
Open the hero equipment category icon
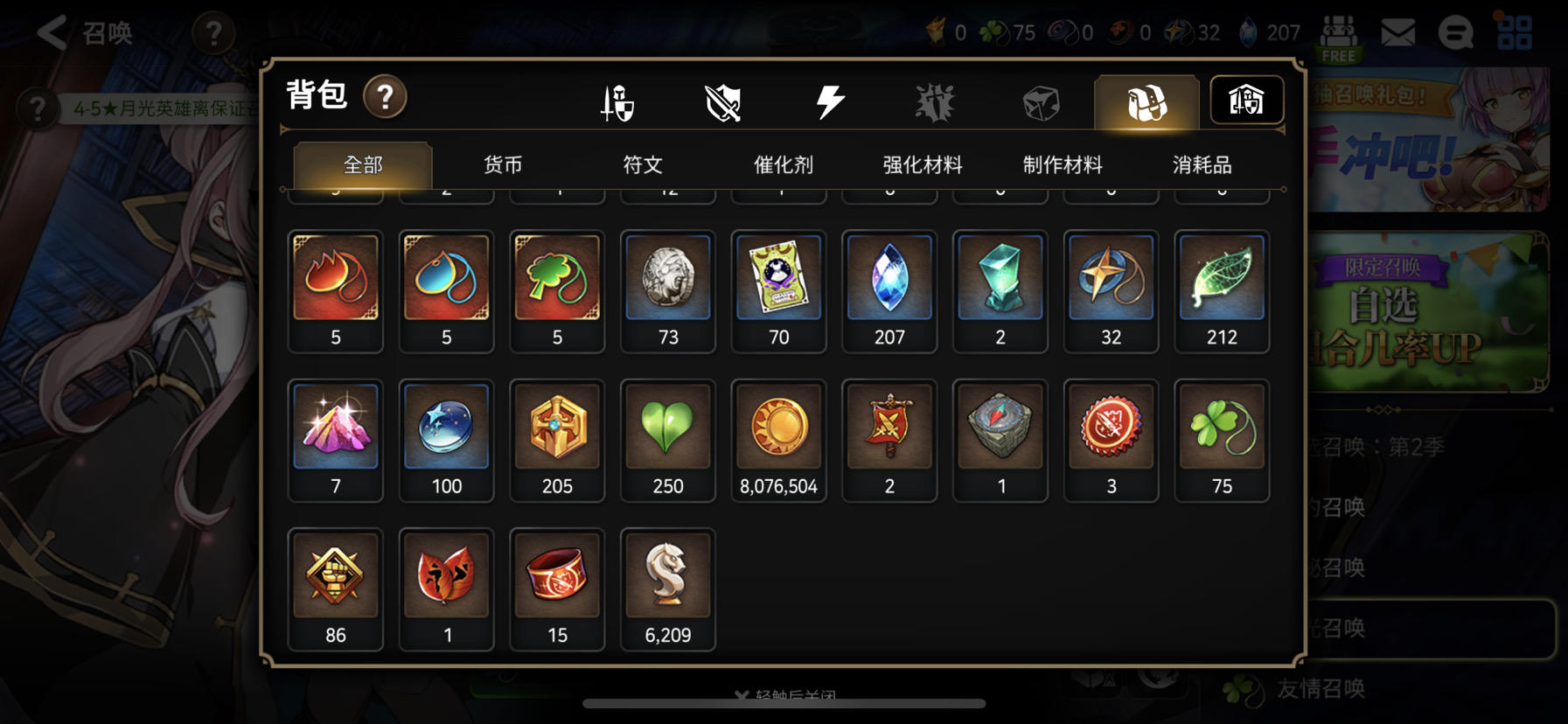[x=617, y=102]
